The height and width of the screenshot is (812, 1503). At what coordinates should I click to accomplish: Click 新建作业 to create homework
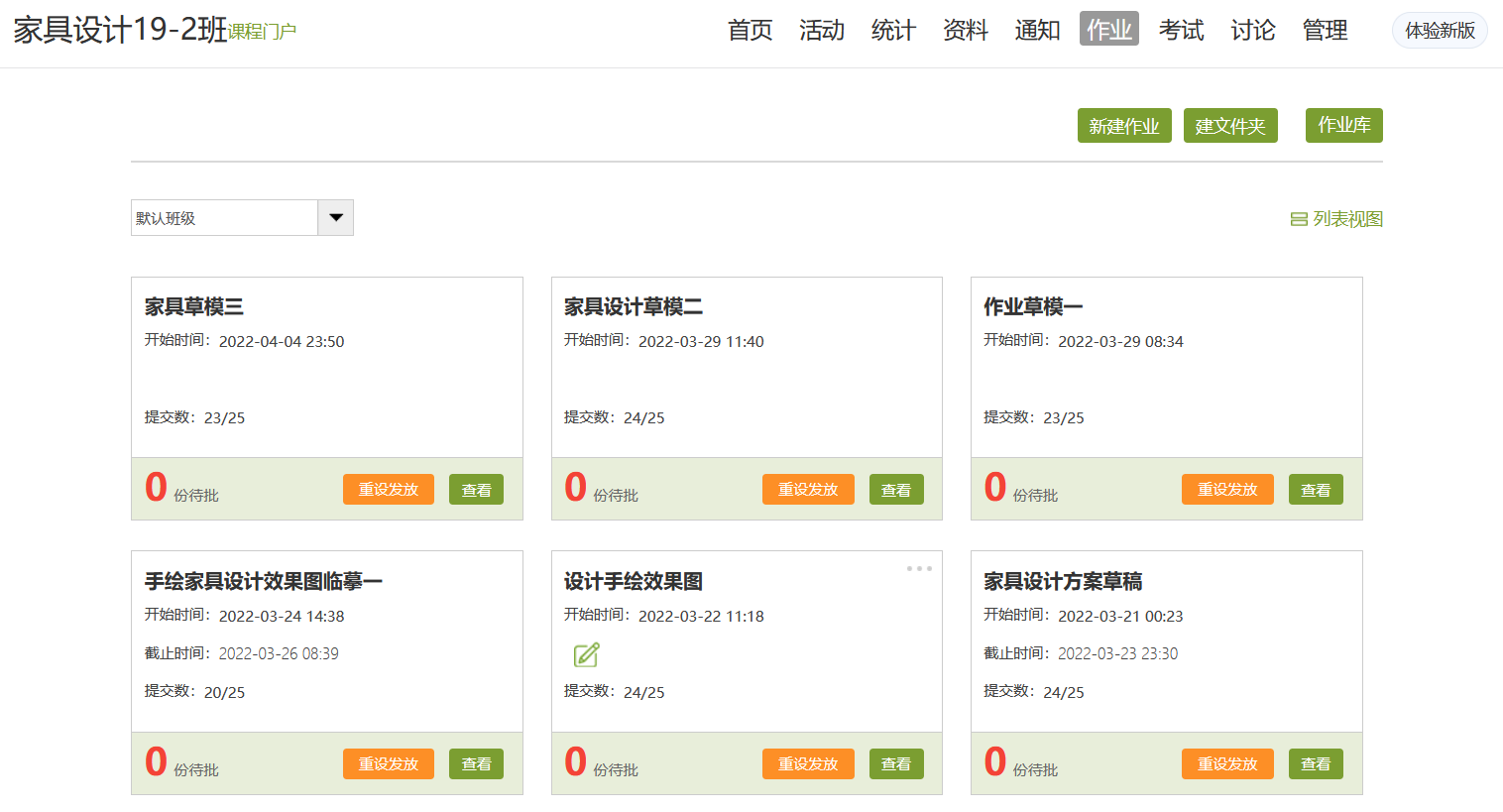tap(1124, 126)
